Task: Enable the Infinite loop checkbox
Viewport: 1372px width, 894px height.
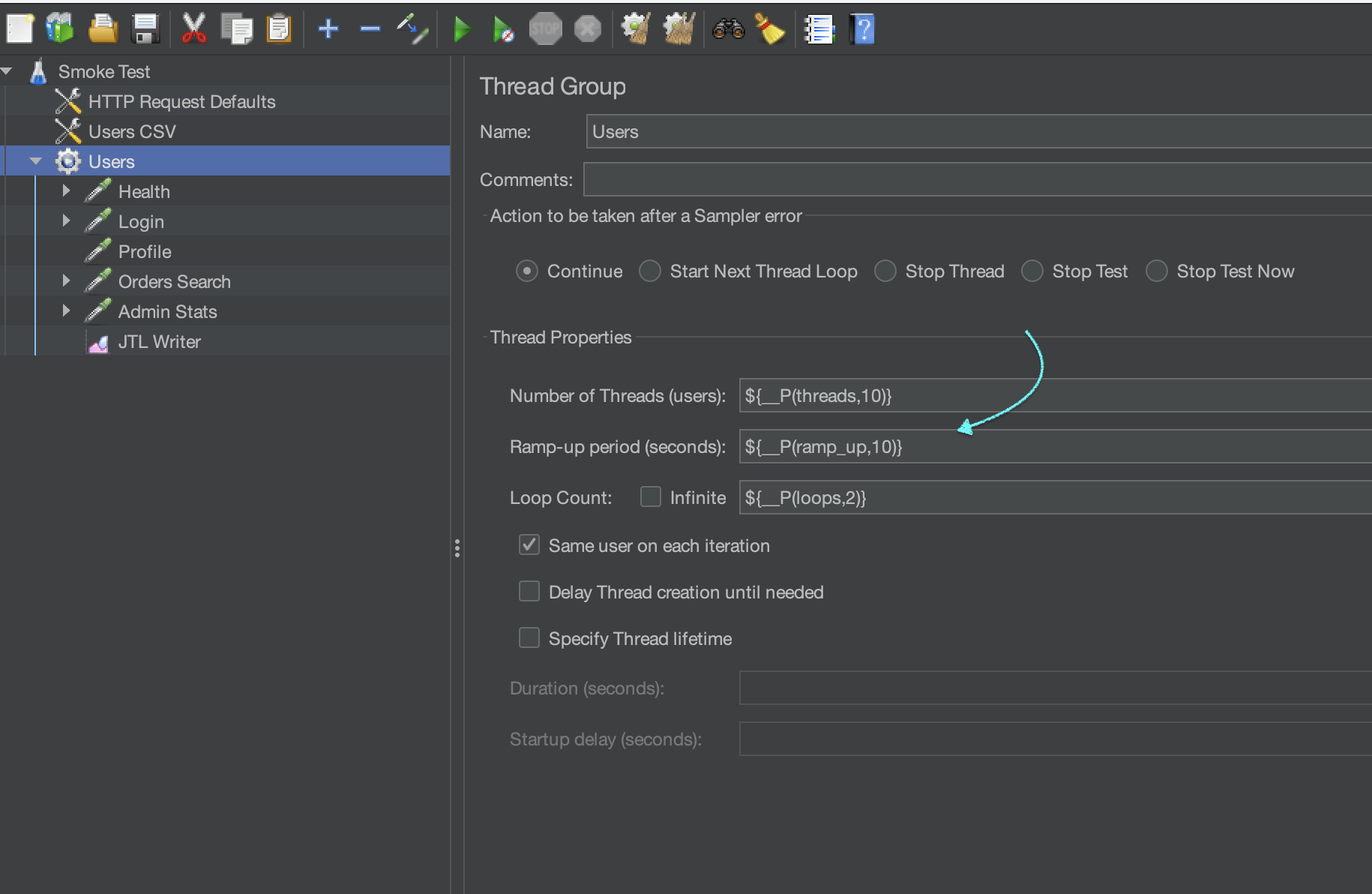Action: pyautogui.click(x=650, y=497)
